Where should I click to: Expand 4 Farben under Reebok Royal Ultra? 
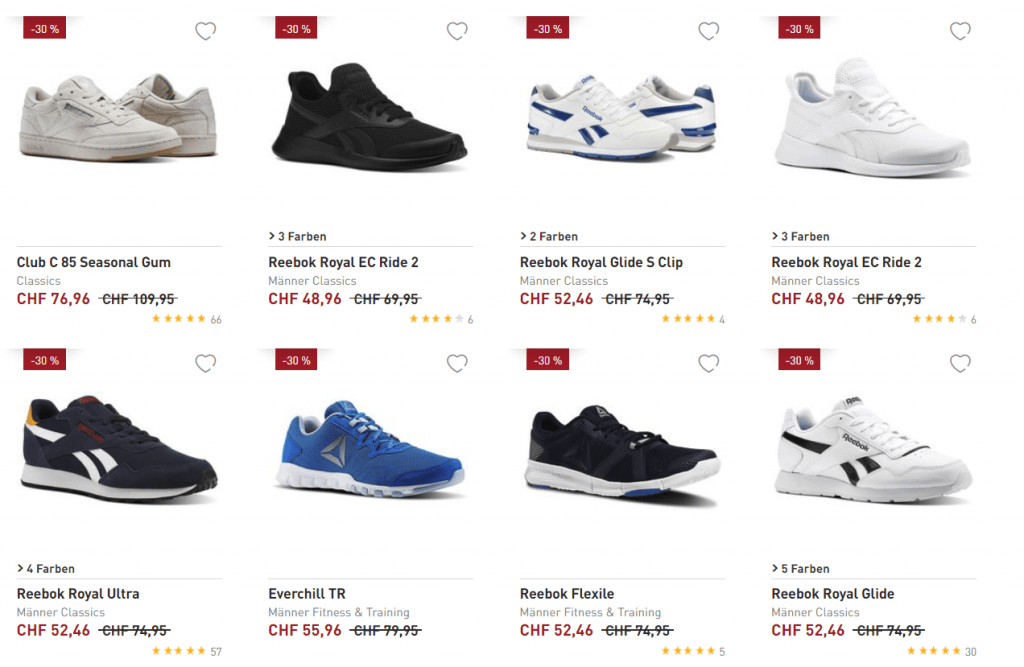[x=46, y=569]
